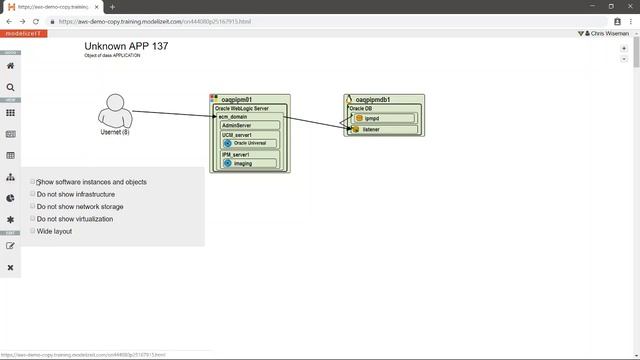Click the filter funnel icon near username

click(580, 33)
